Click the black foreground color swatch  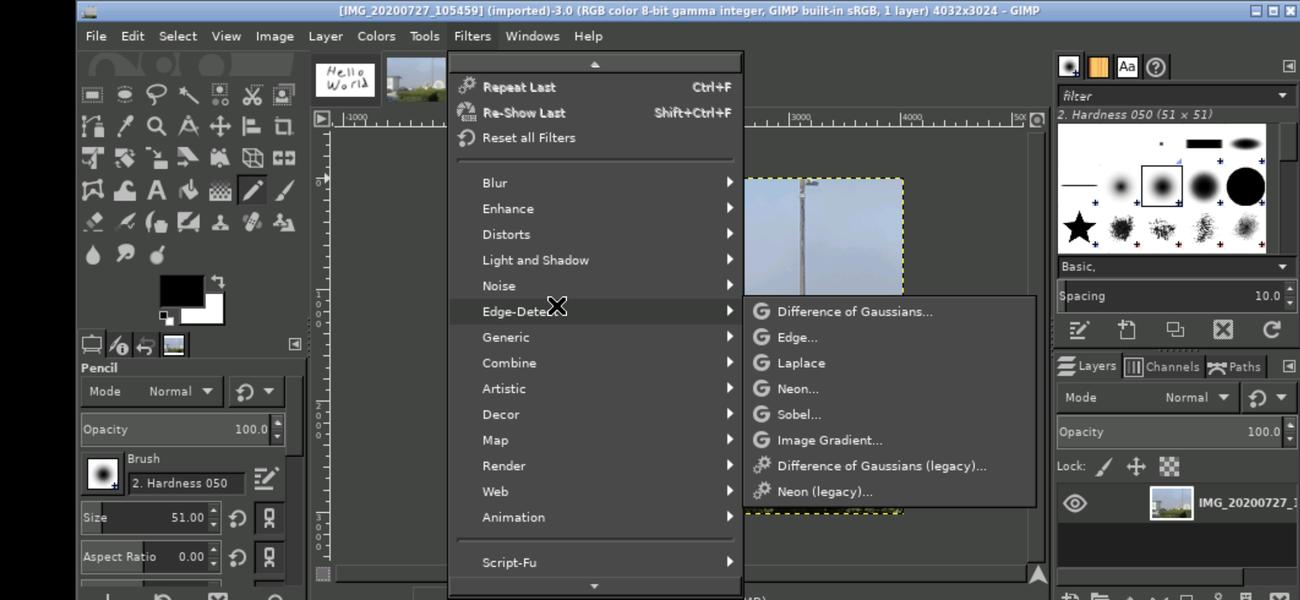pyautogui.click(x=180, y=291)
